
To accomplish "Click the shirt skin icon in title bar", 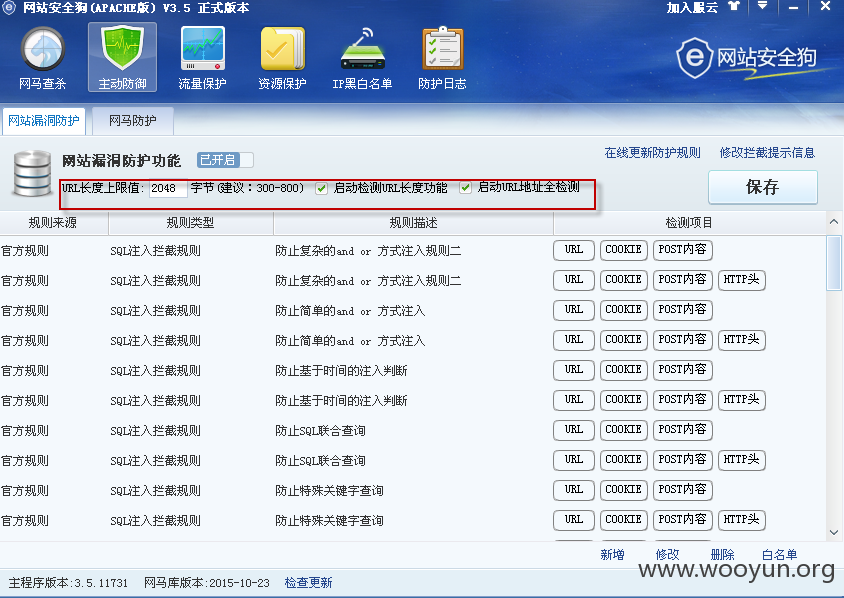I will [734, 6].
